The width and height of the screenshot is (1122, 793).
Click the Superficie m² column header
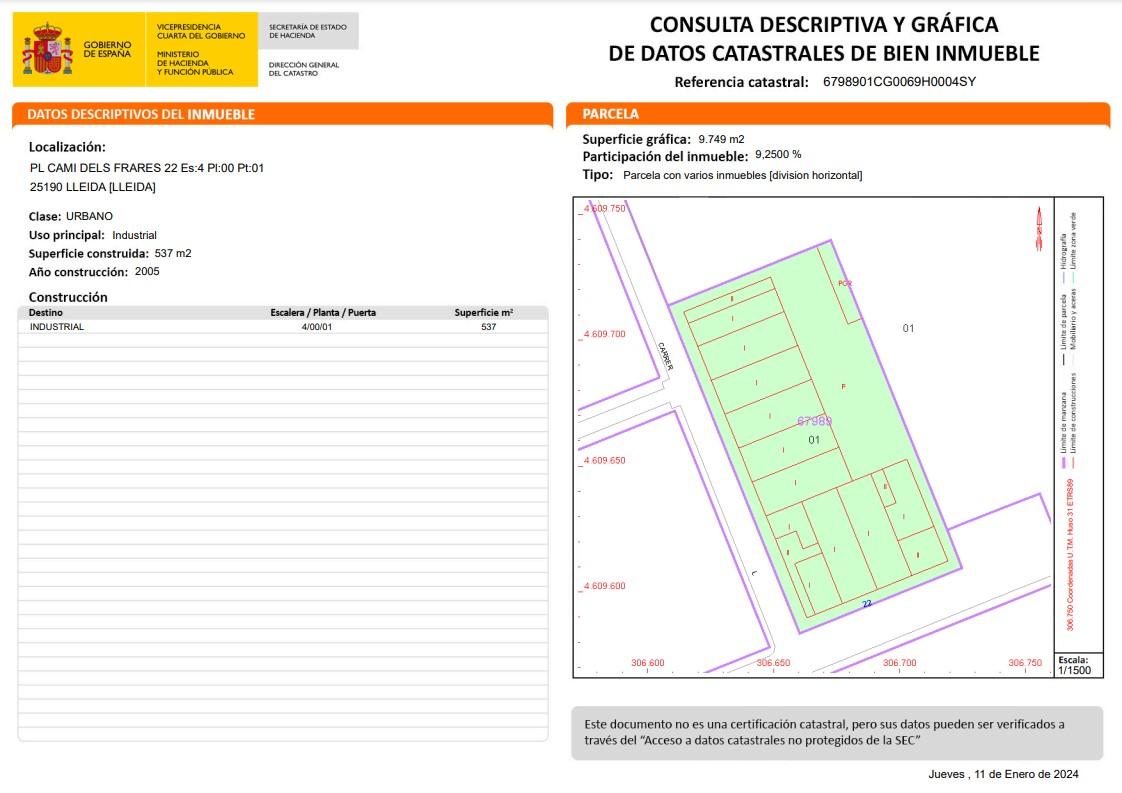coord(483,312)
